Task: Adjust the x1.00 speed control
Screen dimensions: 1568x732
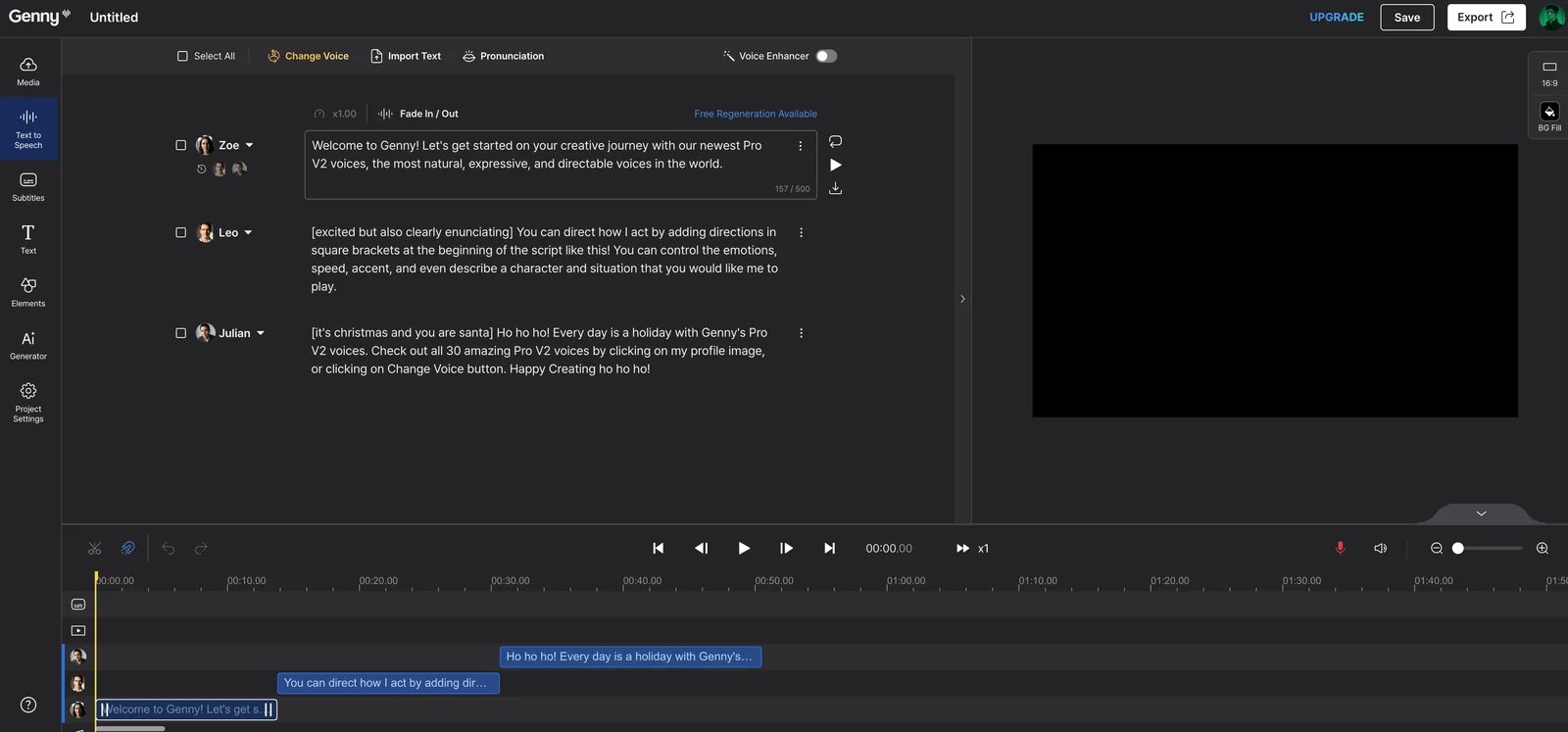Action: [x=335, y=114]
